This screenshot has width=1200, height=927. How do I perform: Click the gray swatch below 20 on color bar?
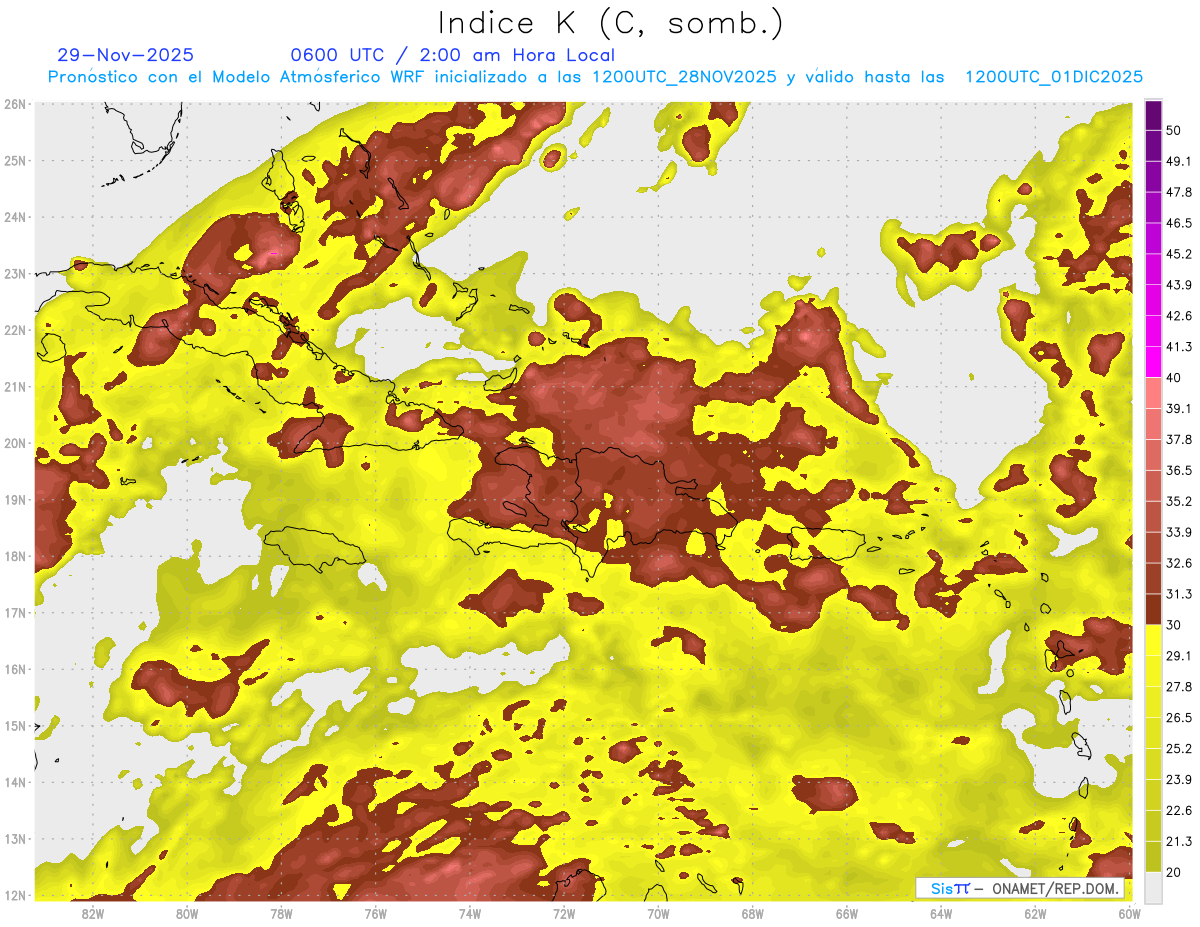tap(1153, 886)
